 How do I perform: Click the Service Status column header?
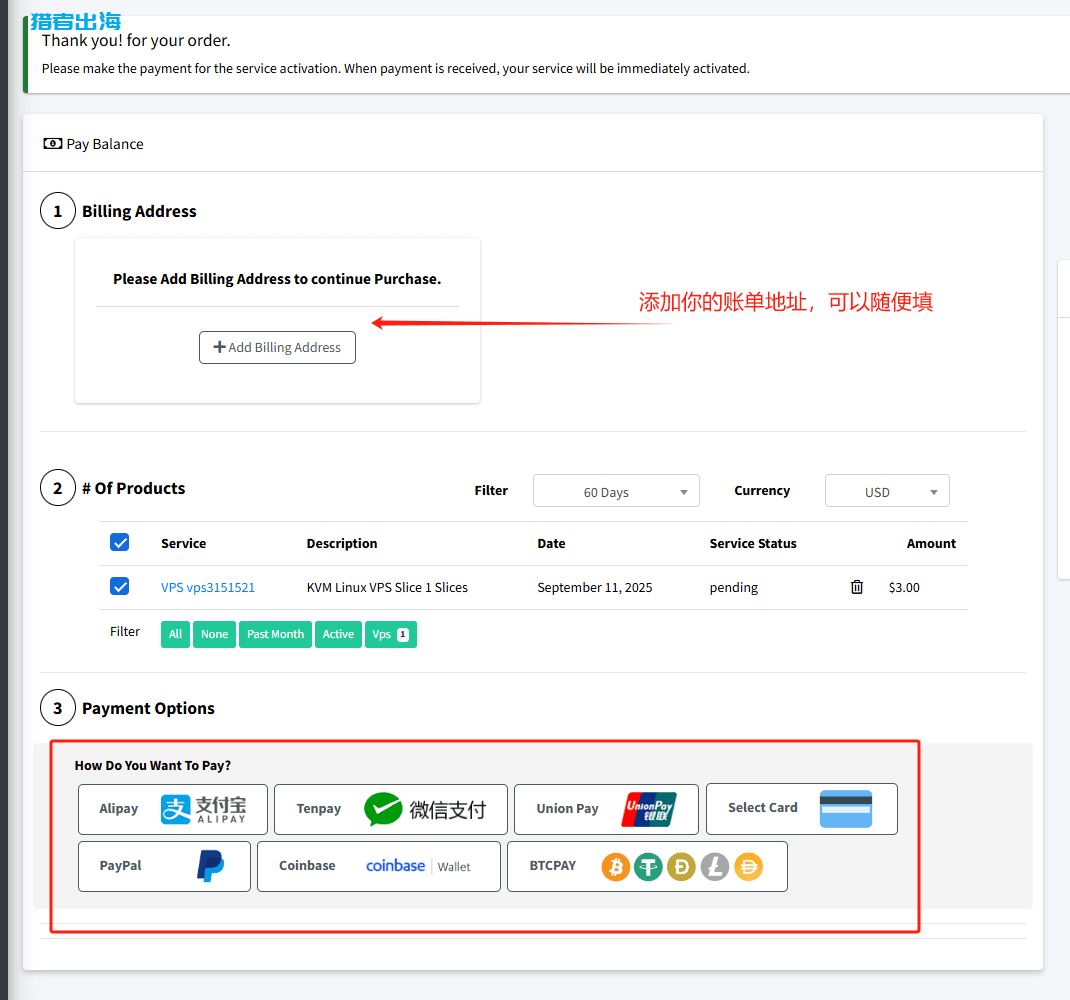coord(753,543)
